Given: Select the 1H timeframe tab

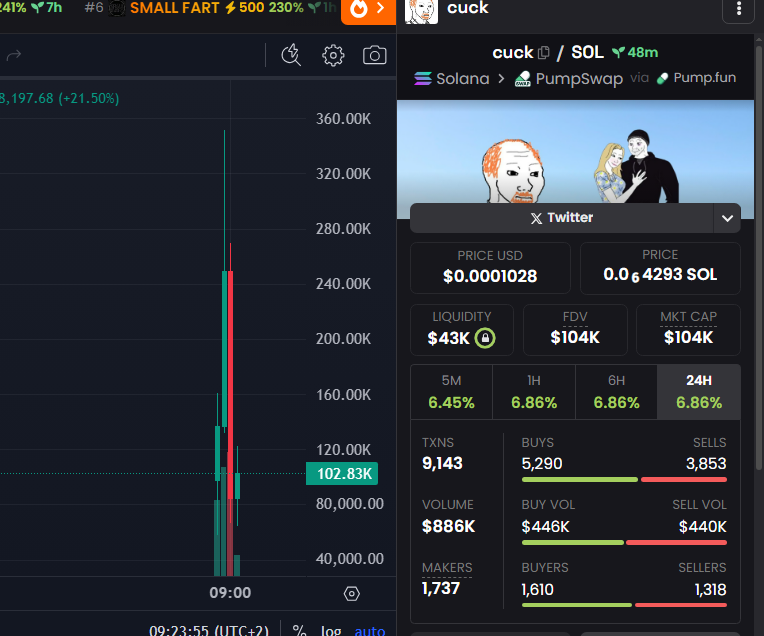Looking at the screenshot, I should [534, 392].
